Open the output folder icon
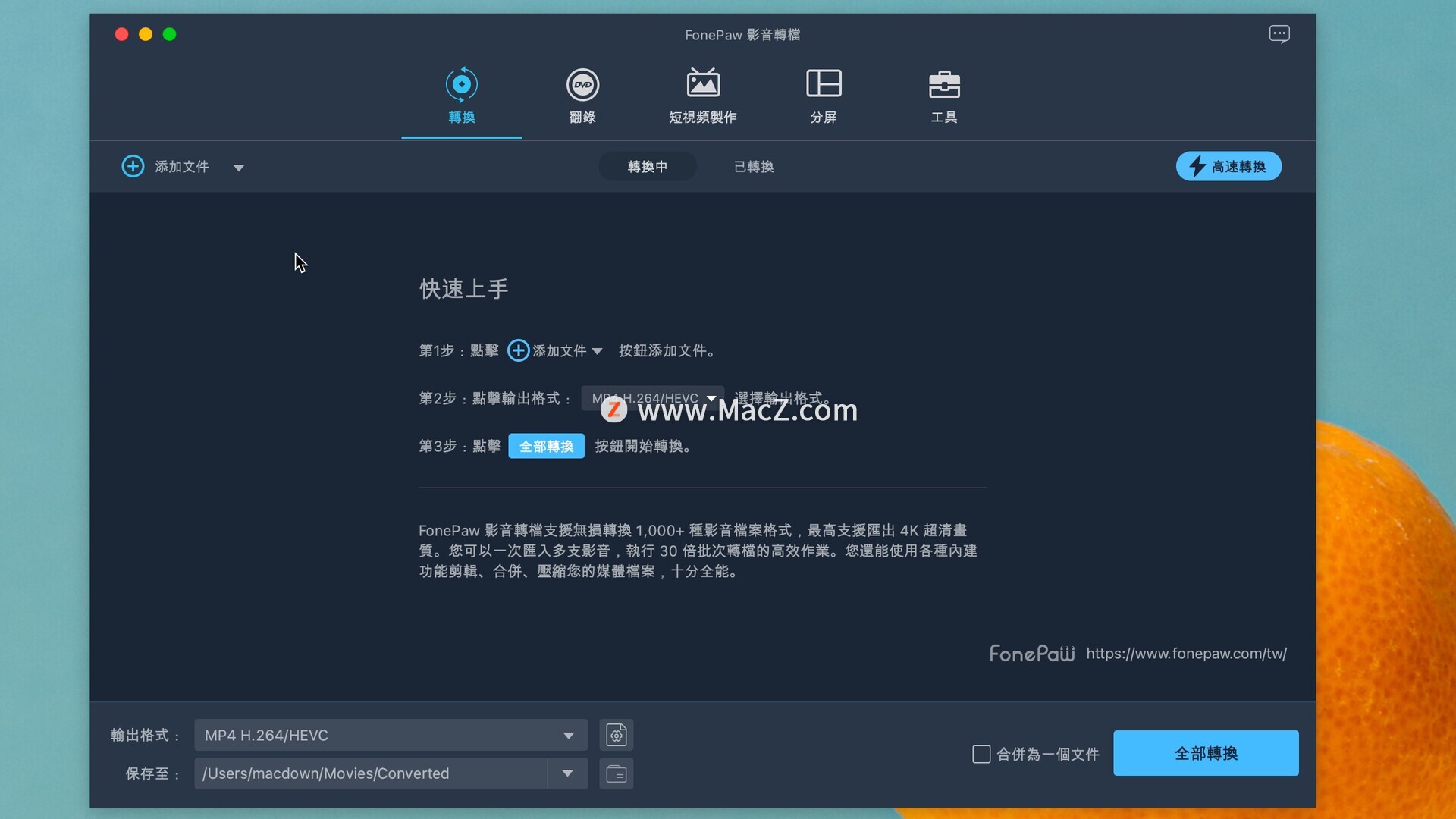Viewport: 1456px width, 819px height. click(x=616, y=773)
